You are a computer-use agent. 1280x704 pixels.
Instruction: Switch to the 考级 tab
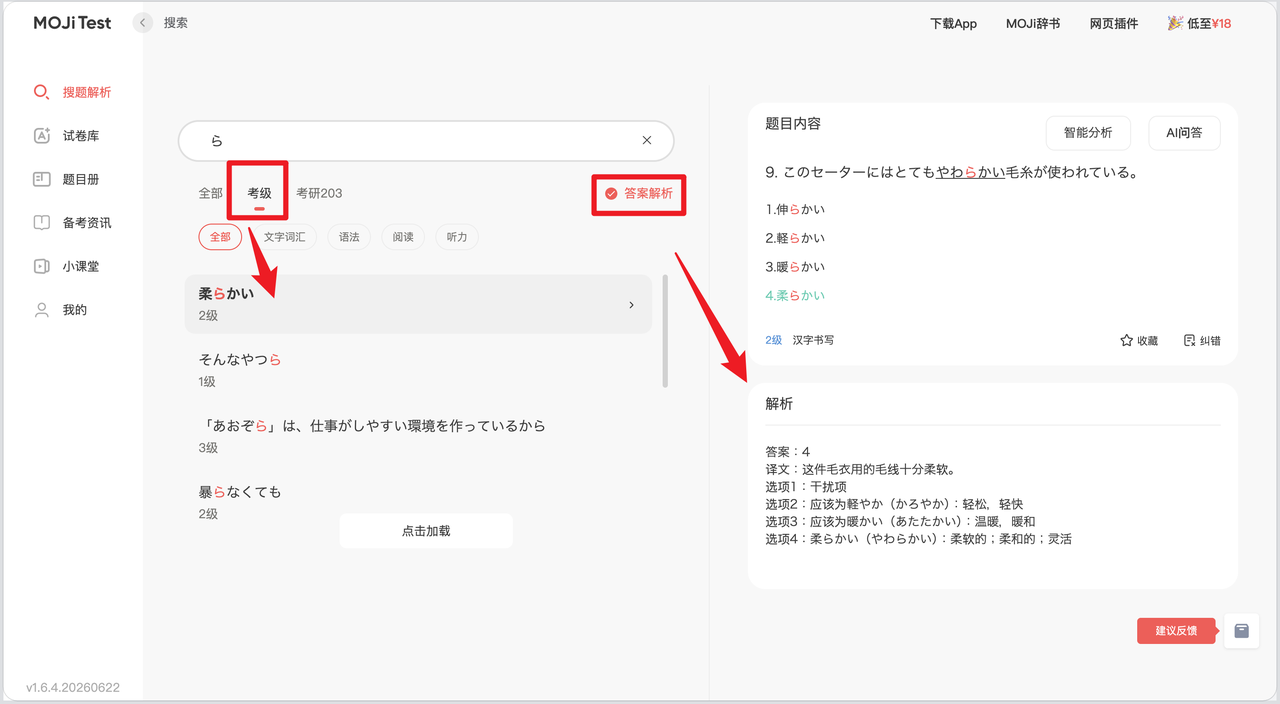(x=259, y=193)
